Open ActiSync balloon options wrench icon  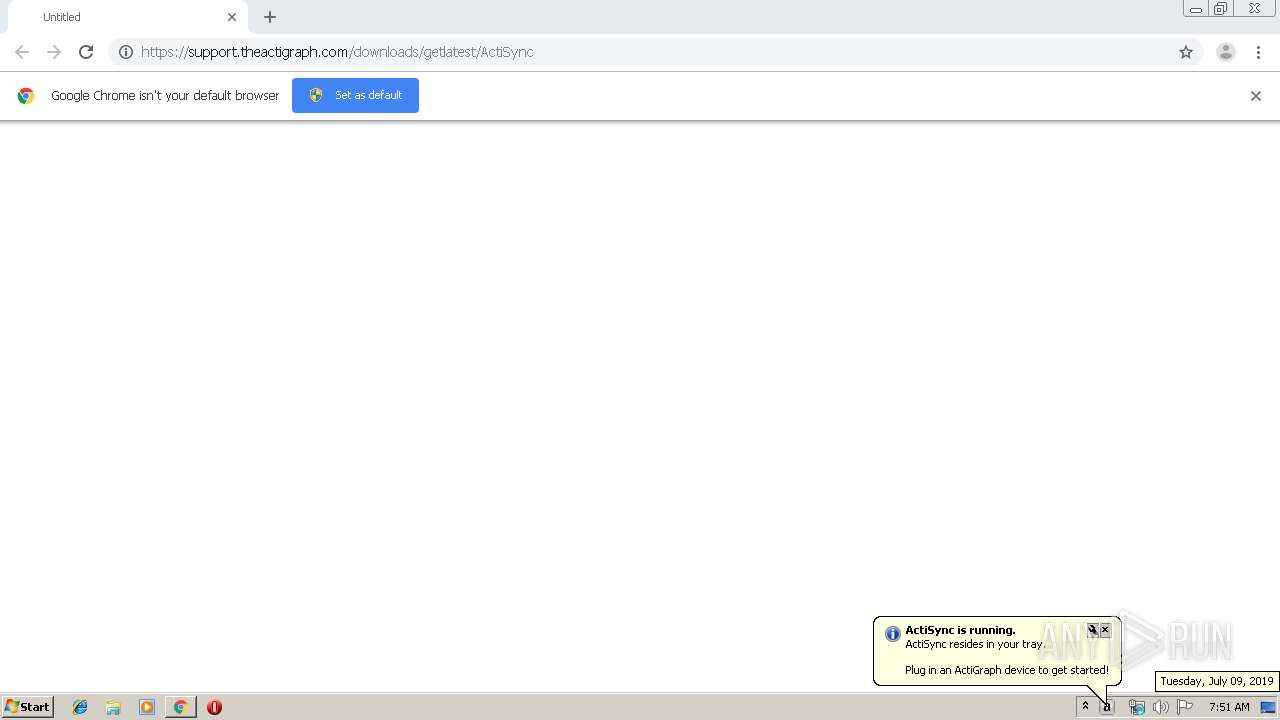[1093, 630]
